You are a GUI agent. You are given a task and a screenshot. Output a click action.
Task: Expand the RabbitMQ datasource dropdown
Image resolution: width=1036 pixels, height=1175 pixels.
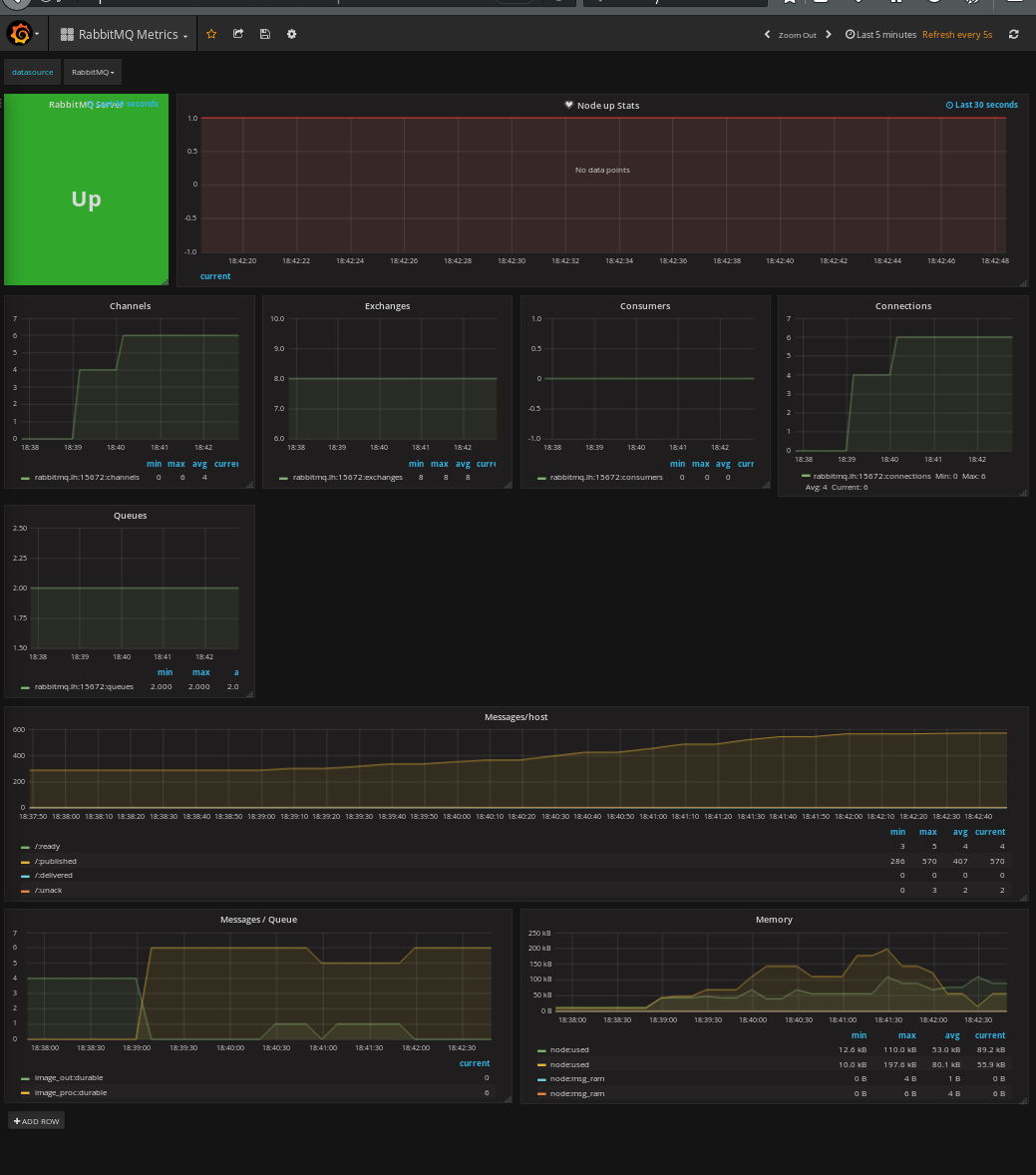93,72
